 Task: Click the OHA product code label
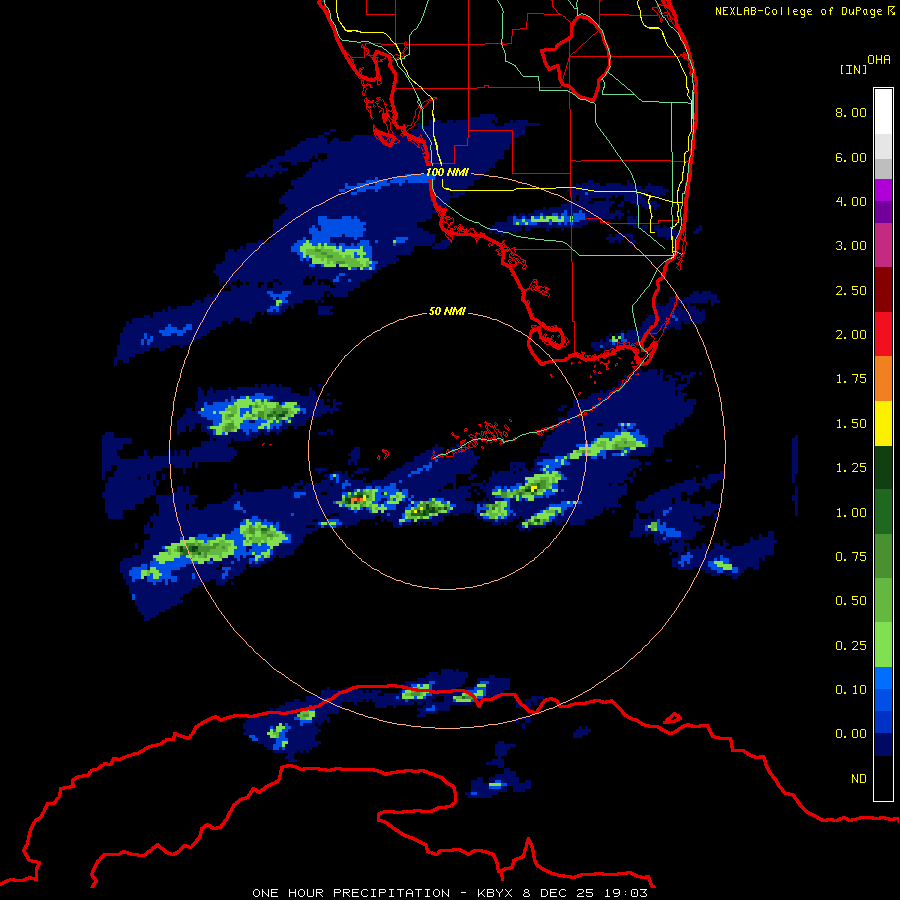tap(879, 60)
